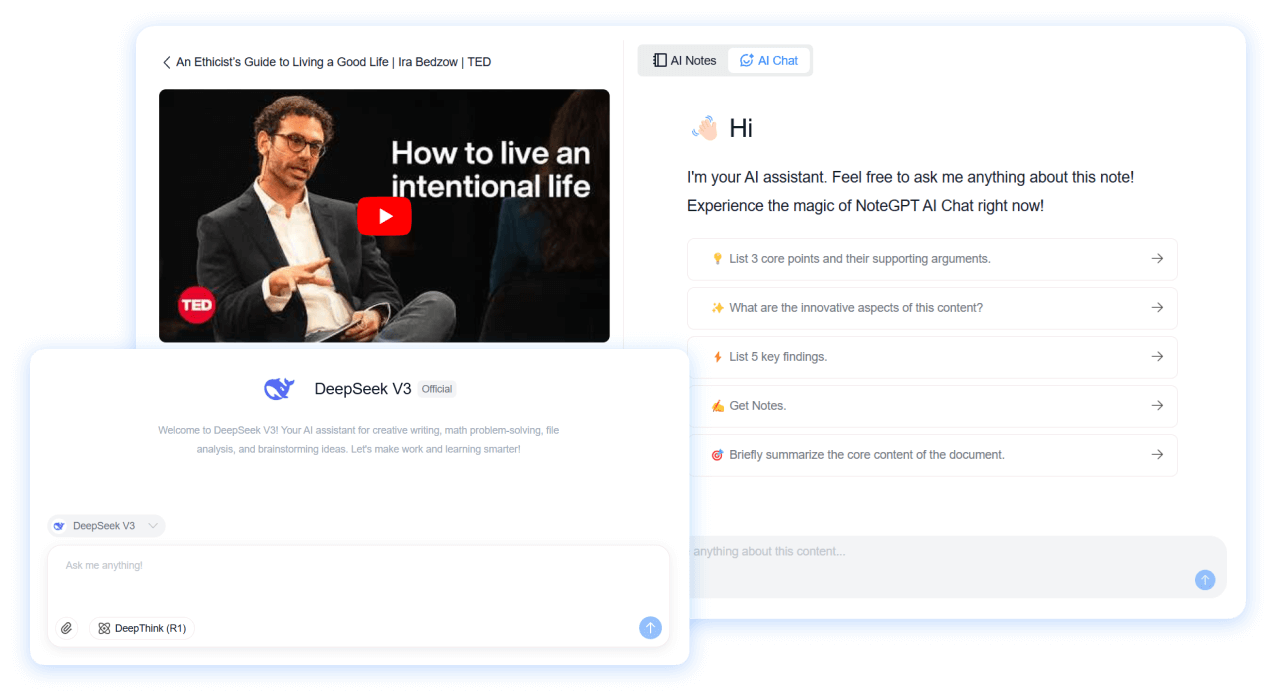Click the target icon on Briefly summarize row
The image size is (1276, 699).
[x=717, y=455]
